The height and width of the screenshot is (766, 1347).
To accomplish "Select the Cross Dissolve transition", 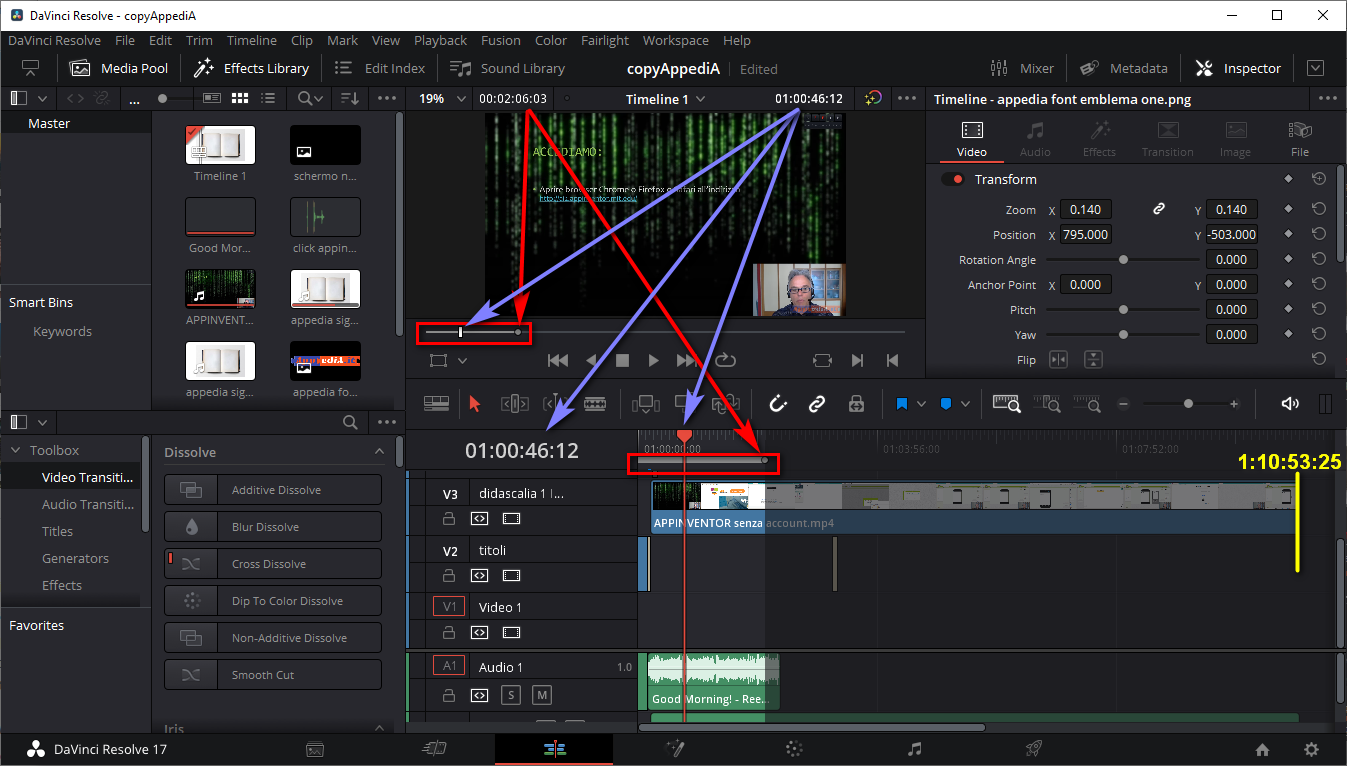I will 273,564.
